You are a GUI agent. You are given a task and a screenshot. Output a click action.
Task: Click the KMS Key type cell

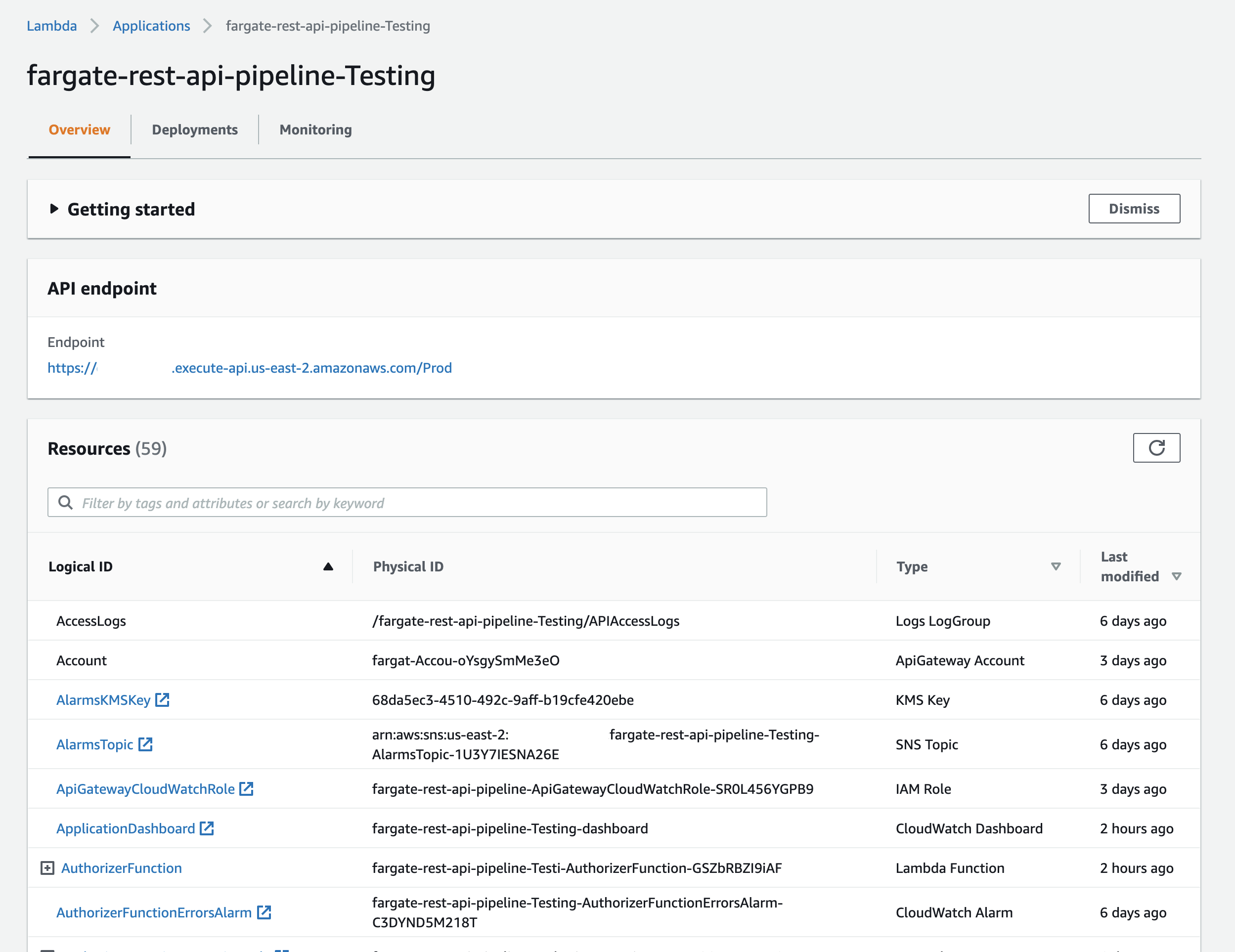[x=922, y=700]
